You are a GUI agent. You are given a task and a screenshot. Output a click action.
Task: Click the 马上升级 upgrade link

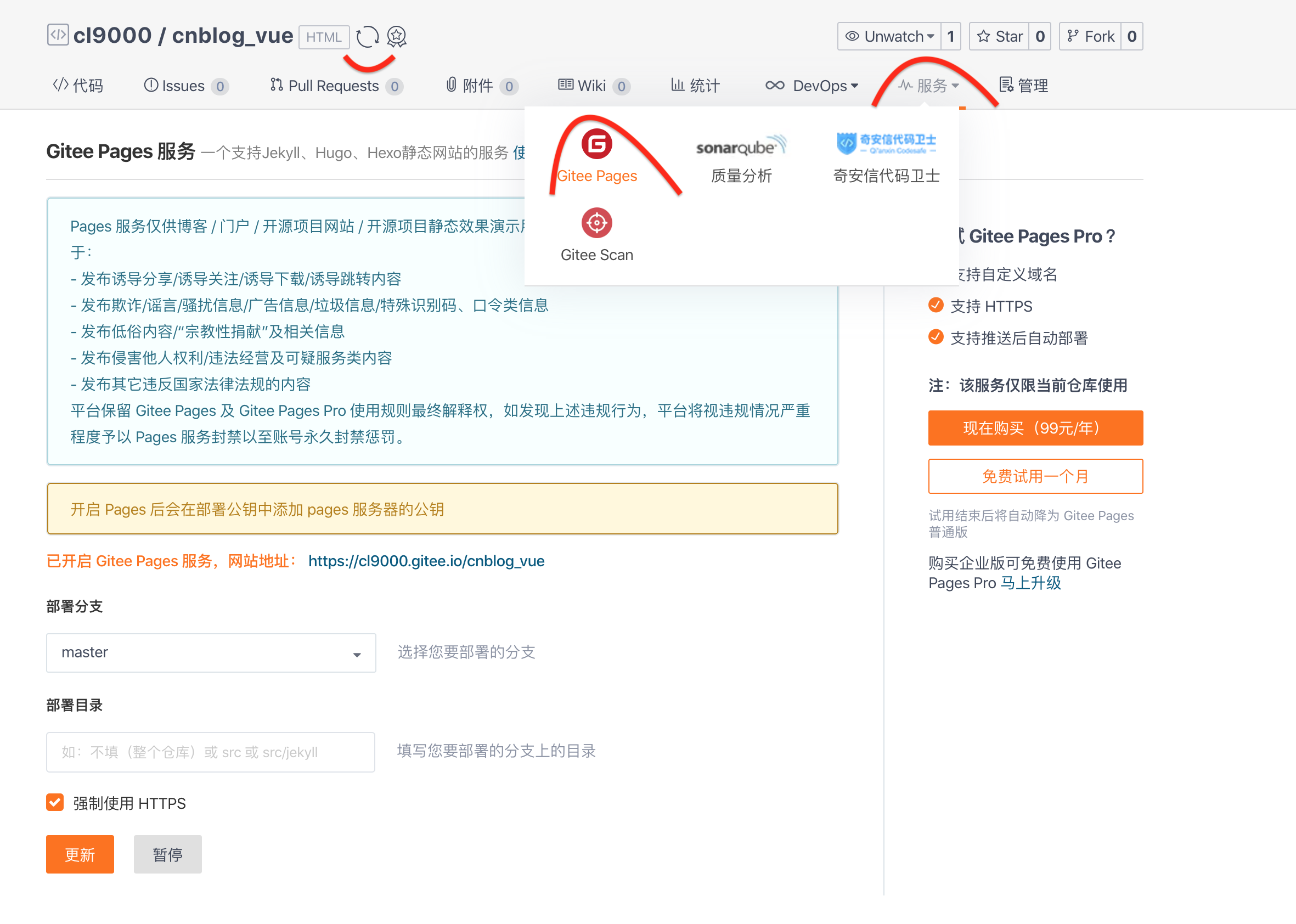[x=1031, y=583]
